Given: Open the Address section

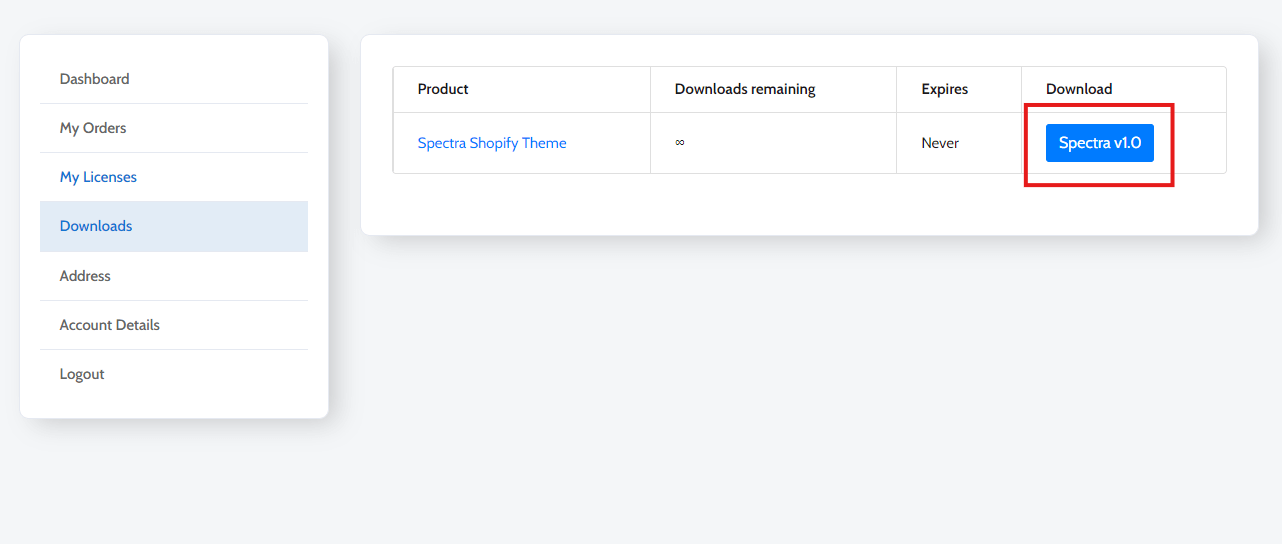Looking at the screenshot, I should coord(85,276).
